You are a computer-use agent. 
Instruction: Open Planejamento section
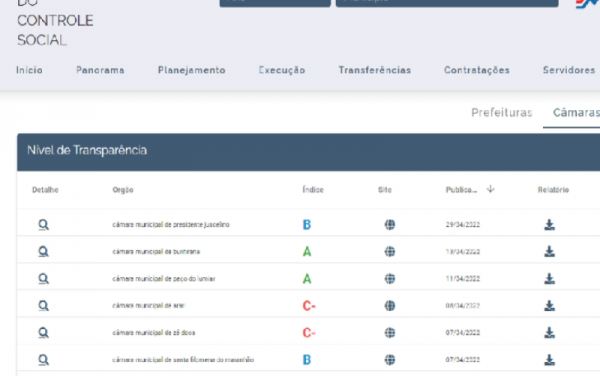click(x=192, y=70)
